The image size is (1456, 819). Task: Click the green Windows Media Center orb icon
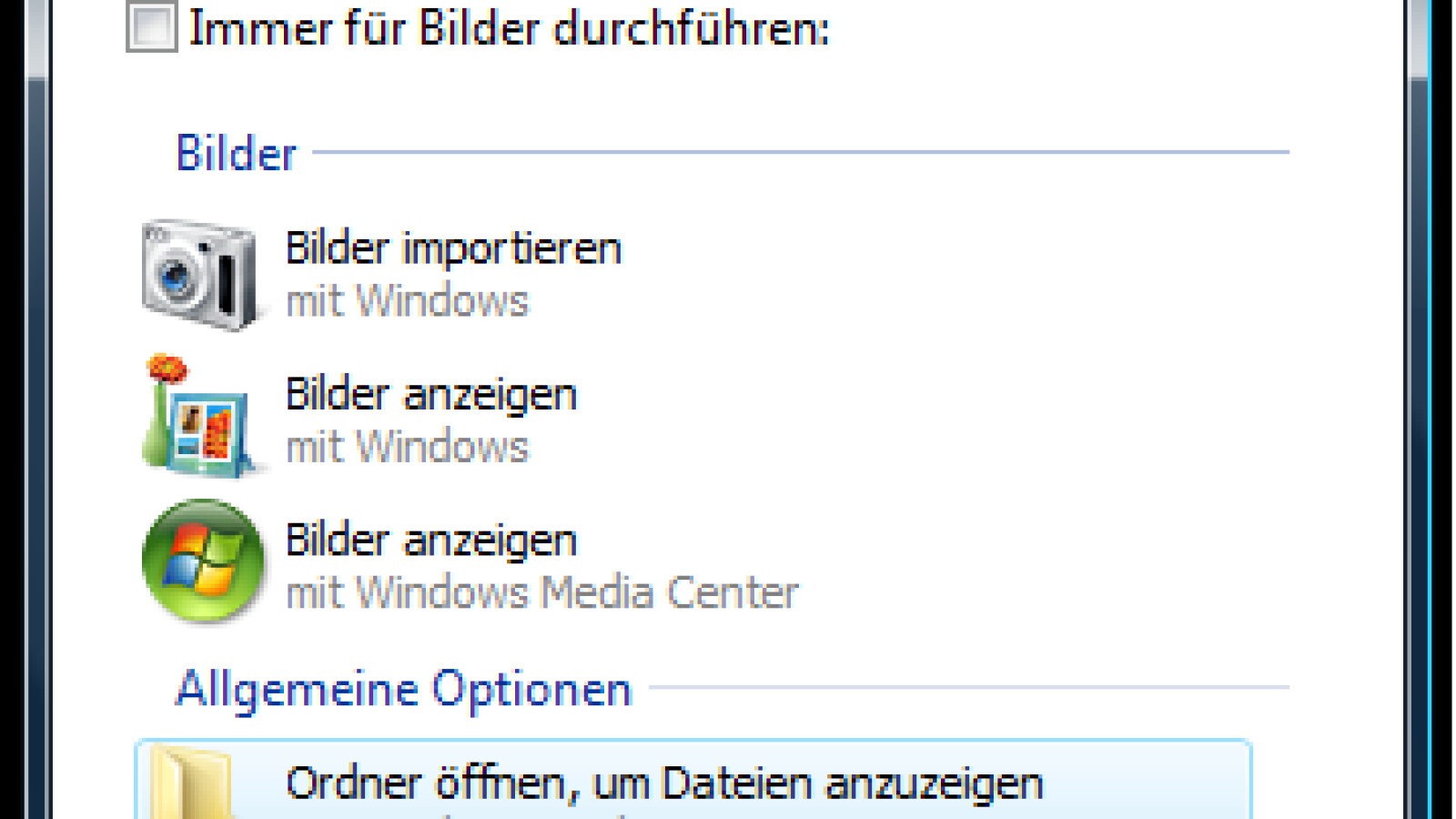pos(203,561)
